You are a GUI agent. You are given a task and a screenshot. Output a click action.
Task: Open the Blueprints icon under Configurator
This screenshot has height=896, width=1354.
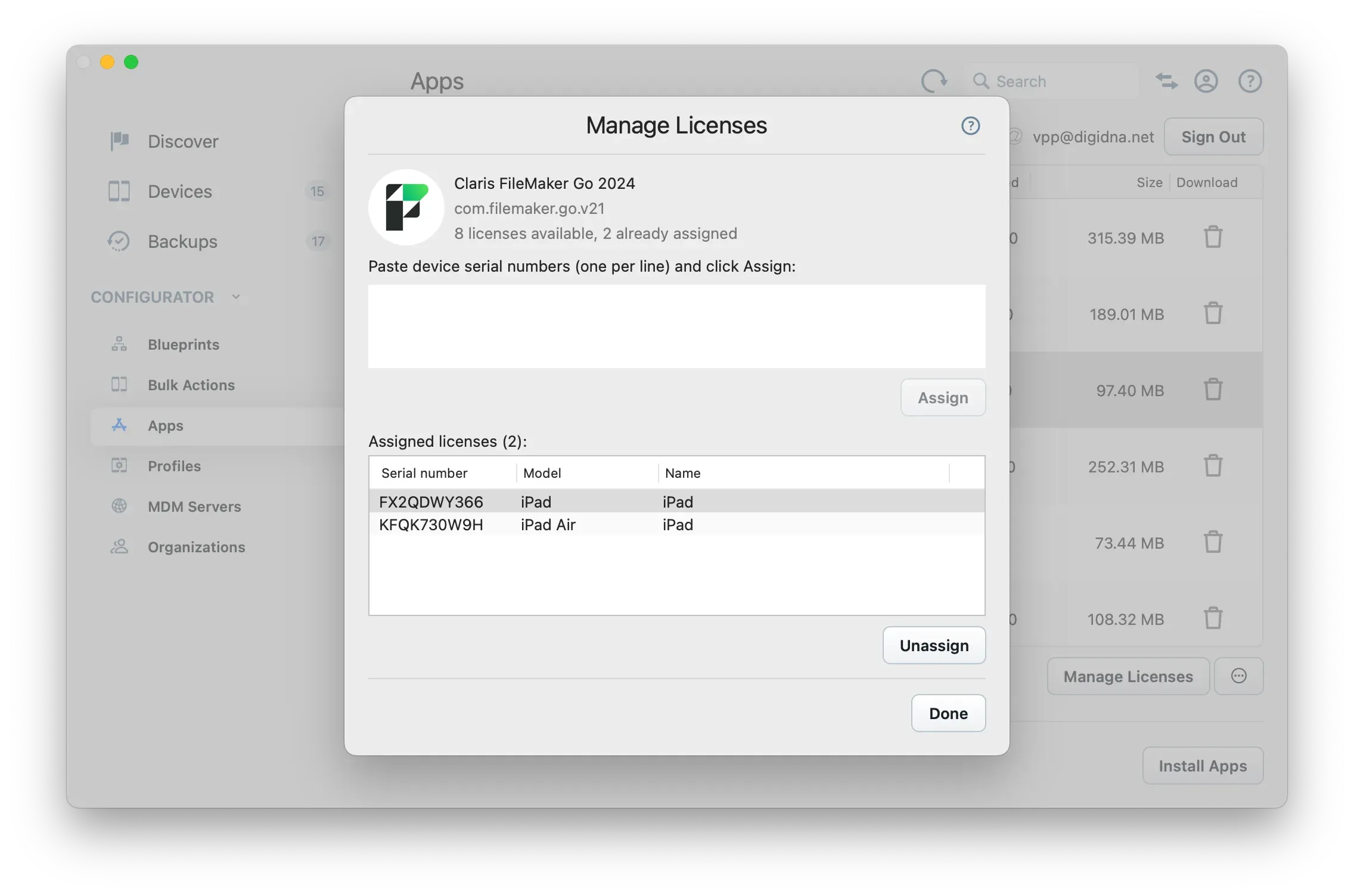coord(119,344)
